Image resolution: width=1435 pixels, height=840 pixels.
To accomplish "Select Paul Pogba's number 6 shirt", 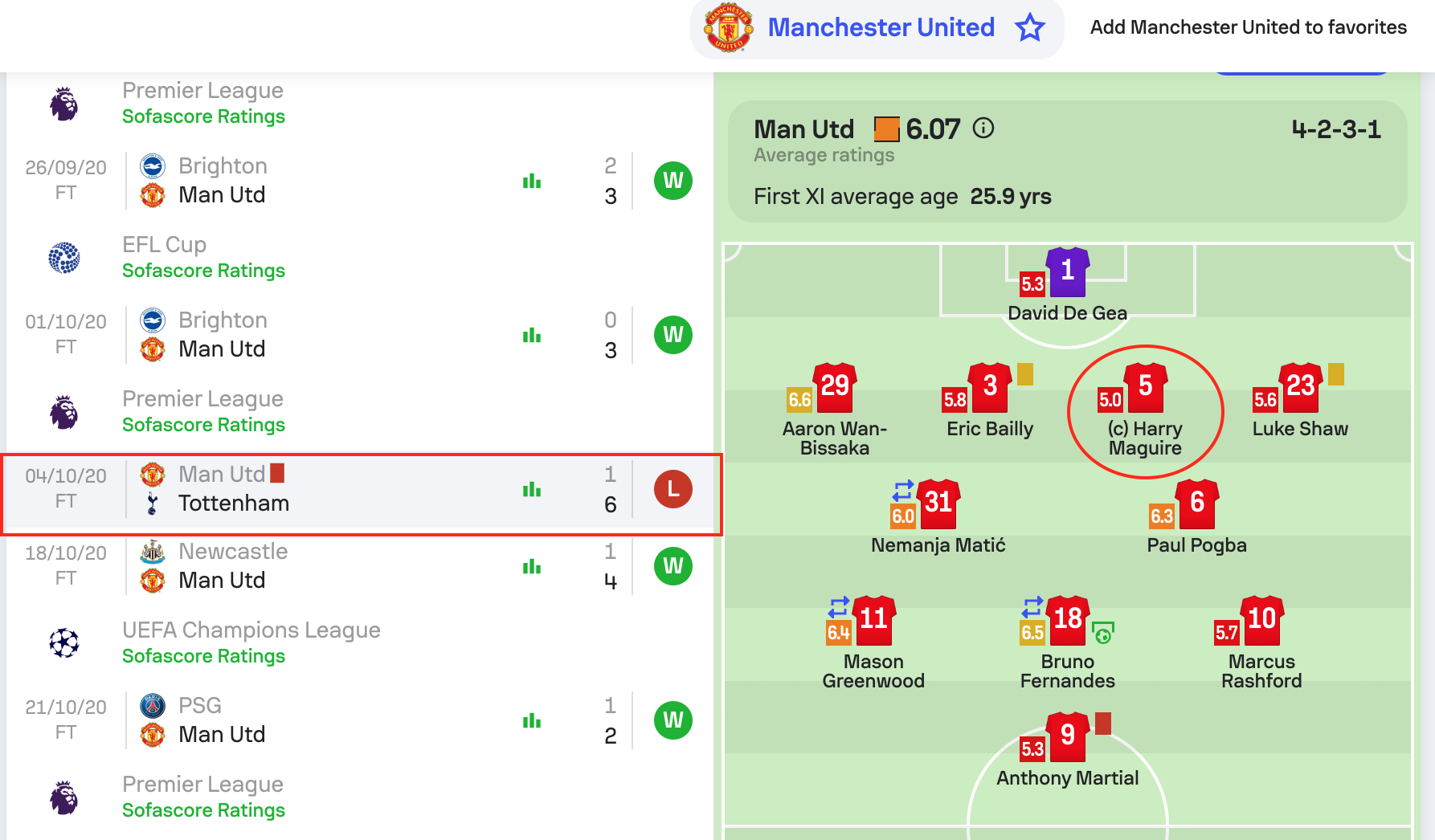I will (x=1196, y=504).
